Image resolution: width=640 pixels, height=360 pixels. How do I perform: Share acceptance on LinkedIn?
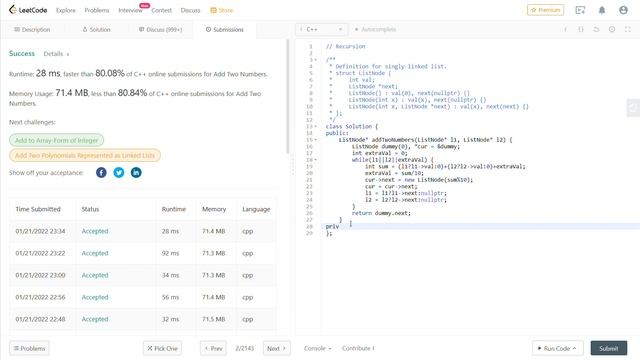point(136,173)
